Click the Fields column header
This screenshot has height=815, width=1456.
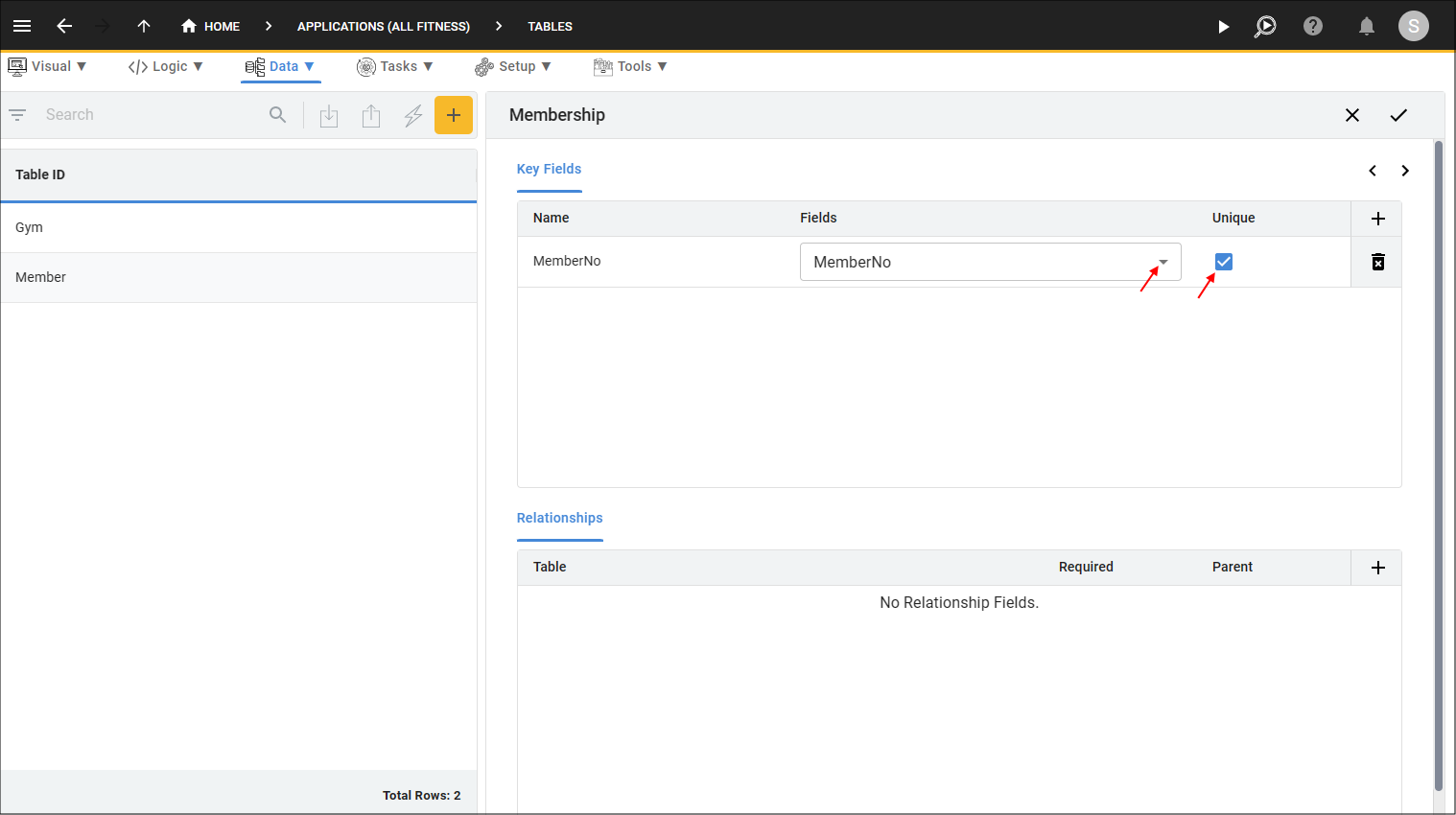click(818, 218)
